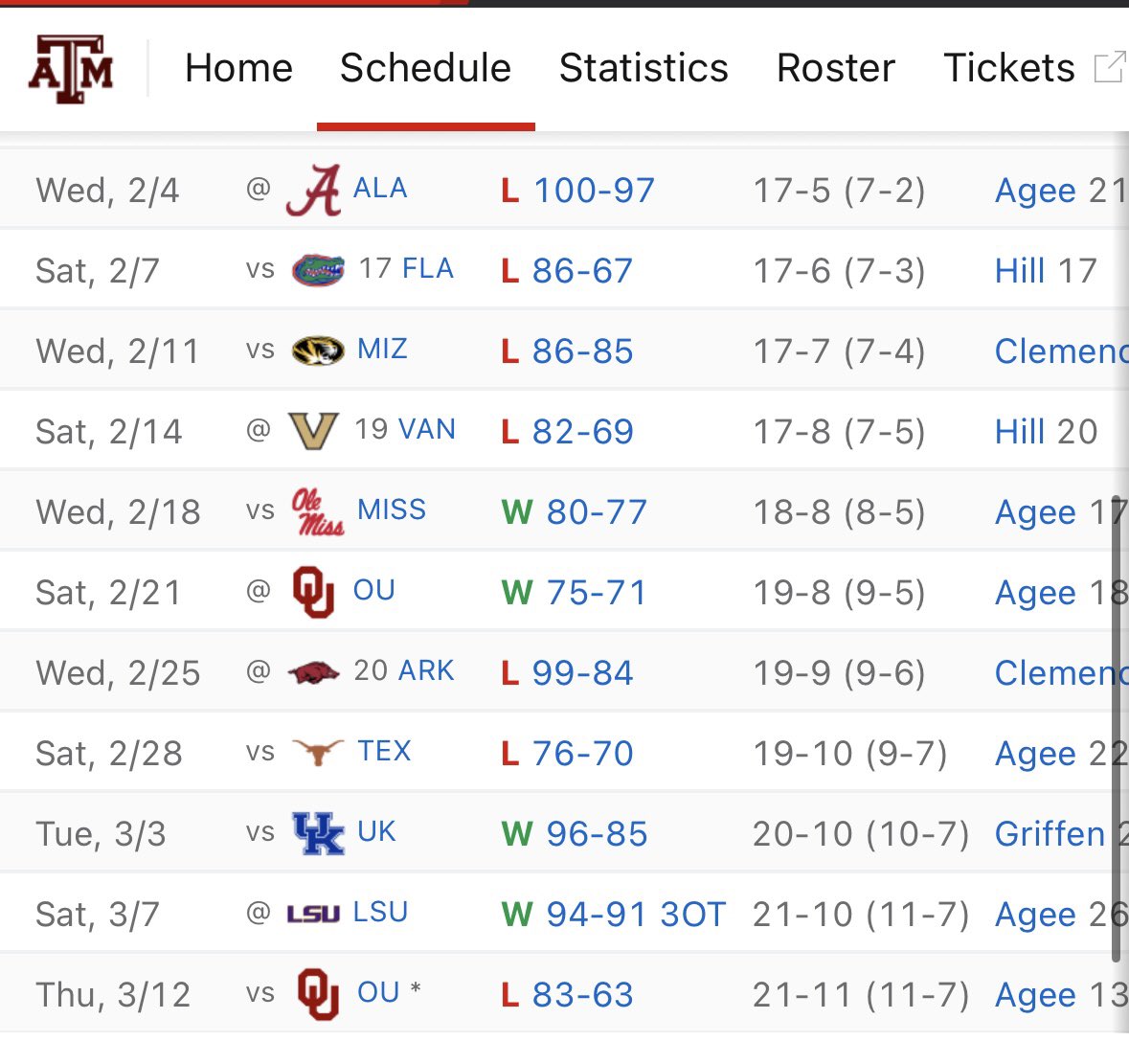Click the Alabama team logo
Viewport: 1129px width, 1064px height.
click(x=313, y=191)
